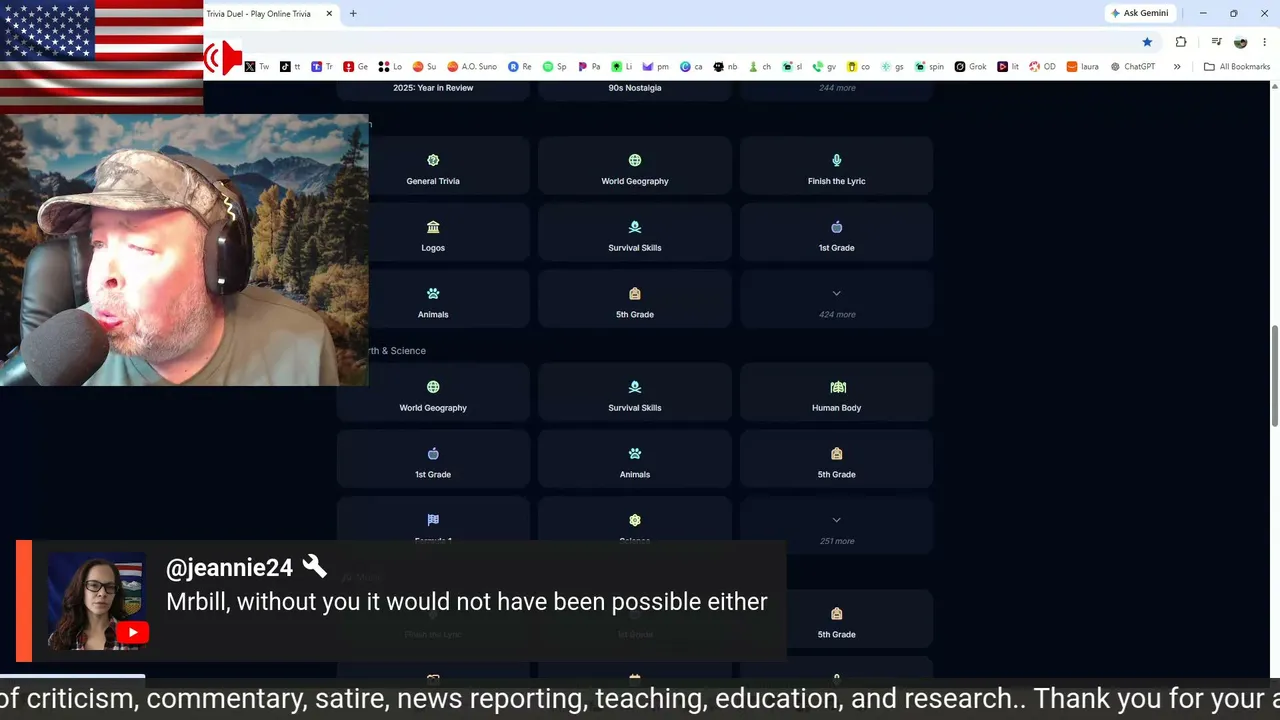Open the Extensions puzzle icon
The image size is (1280, 720).
pyautogui.click(x=1181, y=42)
